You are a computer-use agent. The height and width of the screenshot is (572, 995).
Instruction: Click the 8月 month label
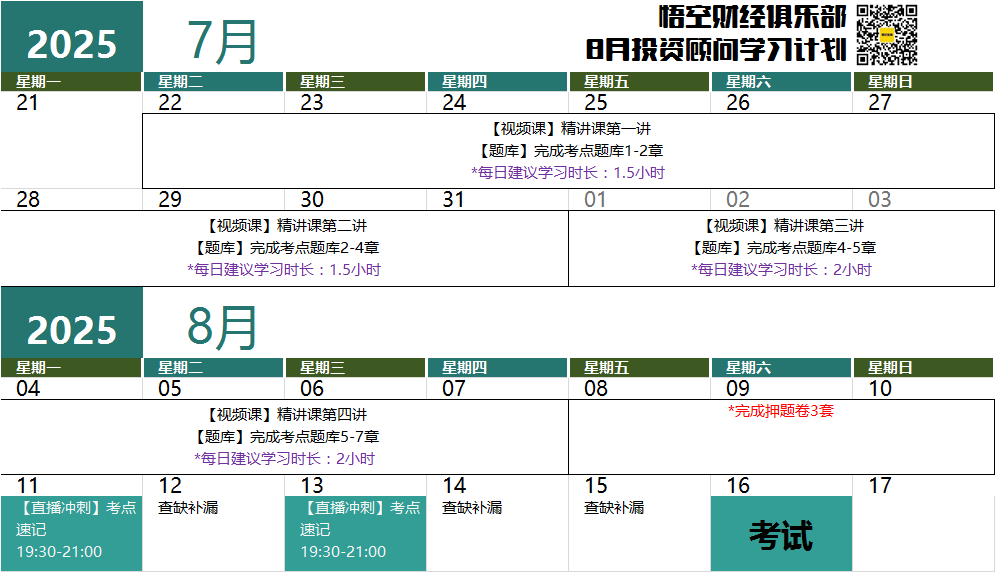tap(223, 327)
